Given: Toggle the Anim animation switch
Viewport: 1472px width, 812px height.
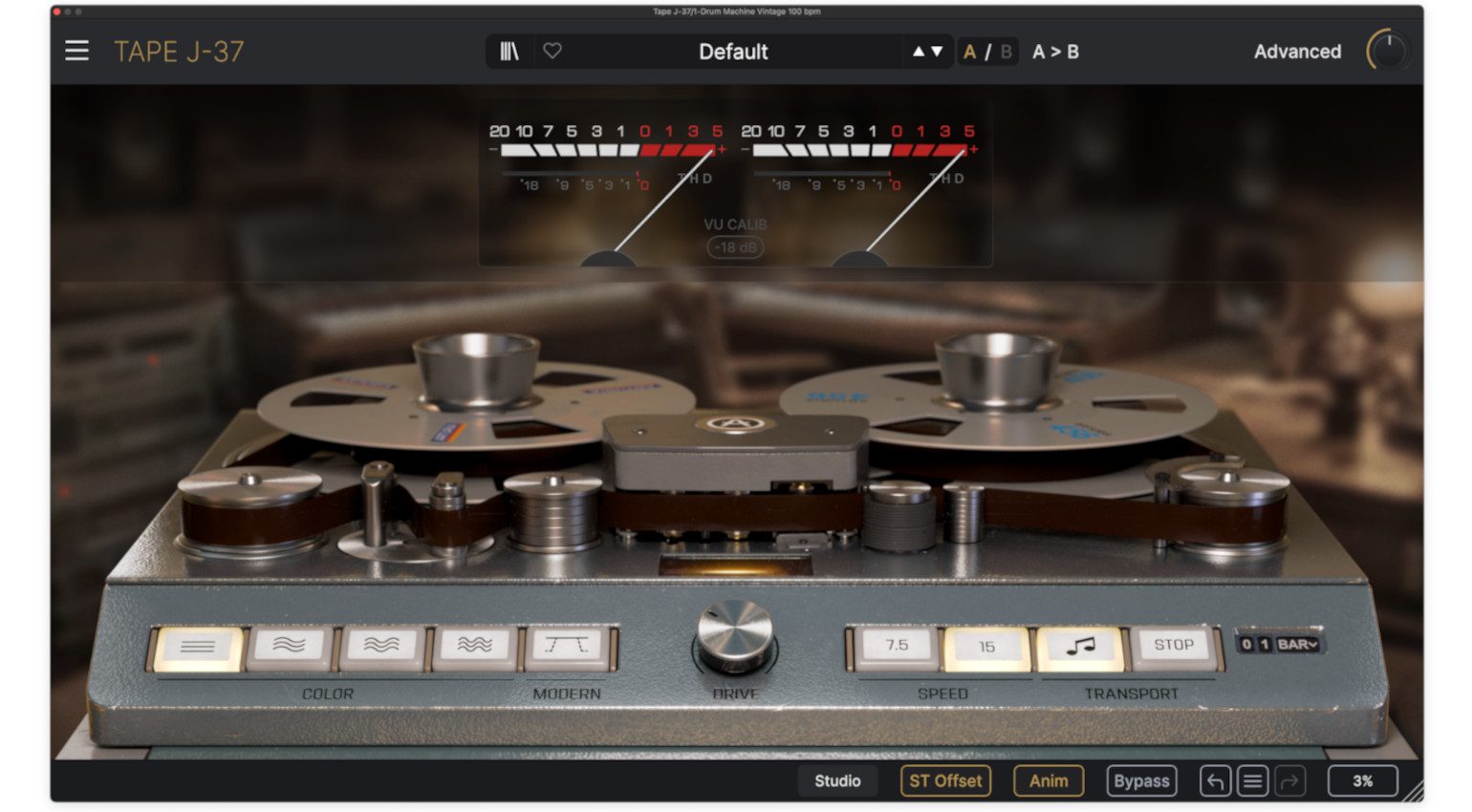Looking at the screenshot, I should point(1048,781).
